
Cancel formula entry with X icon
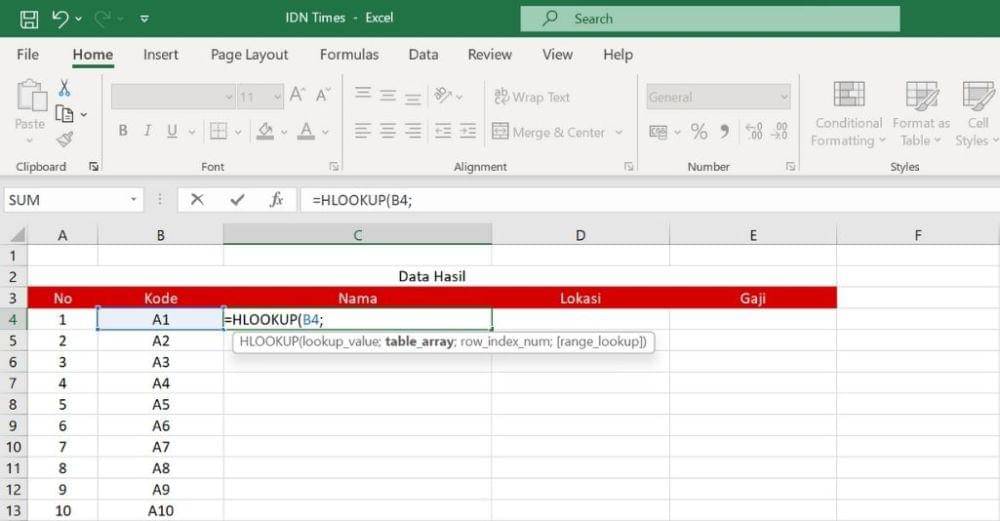197,200
